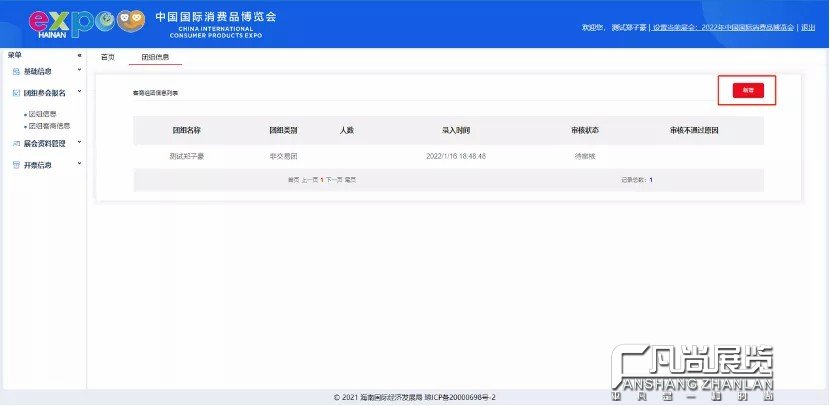This screenshot has width=830, height=406.
Task: Expand the 基础信息 menu chevron
Action: (x=79, y=72)
